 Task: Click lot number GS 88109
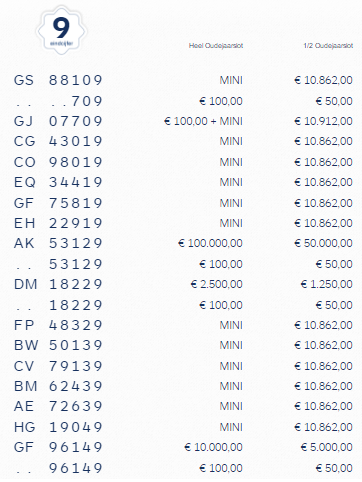tap(58, 80)
